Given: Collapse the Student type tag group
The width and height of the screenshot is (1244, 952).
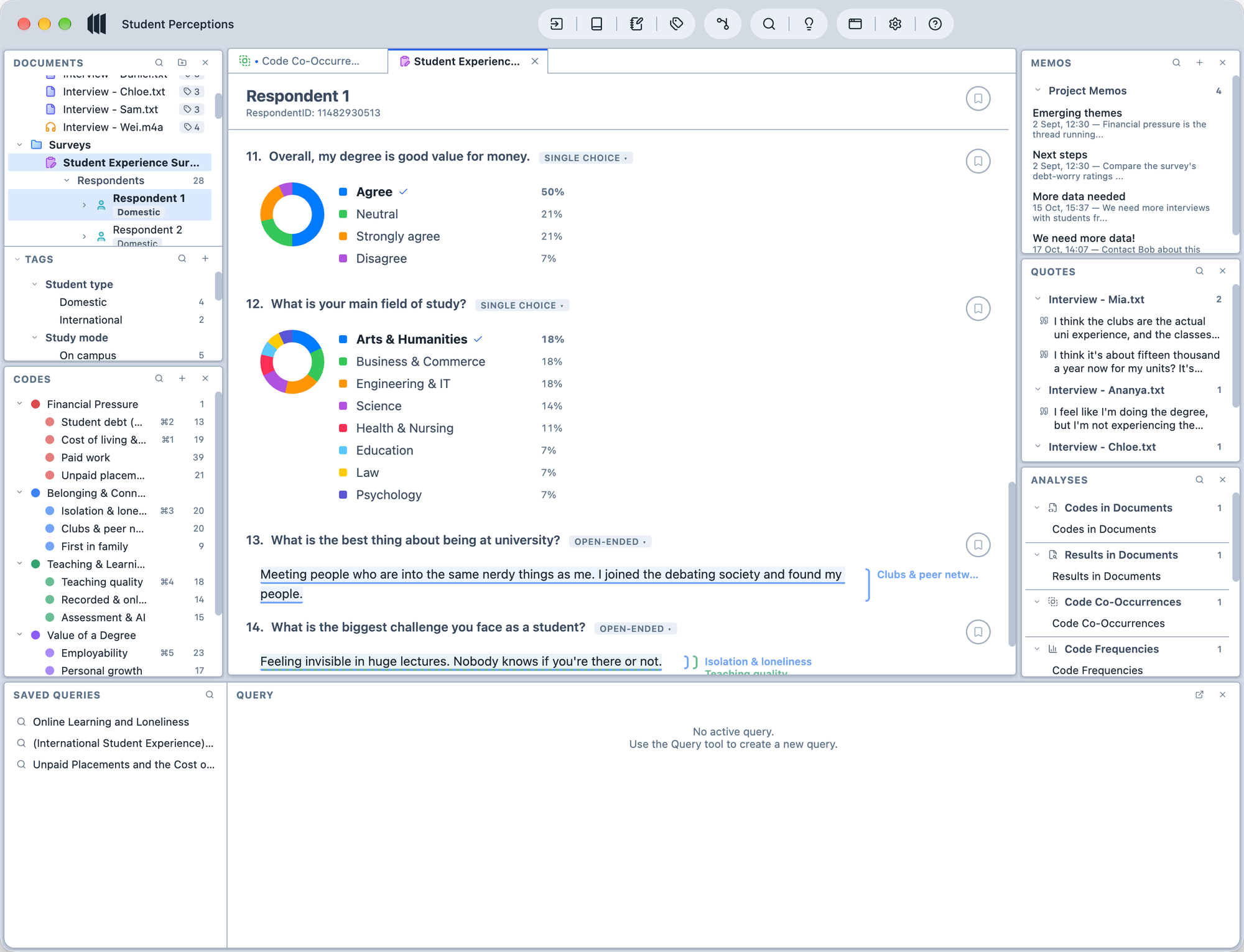Looking at the screenshot, I should coord(35,284).
